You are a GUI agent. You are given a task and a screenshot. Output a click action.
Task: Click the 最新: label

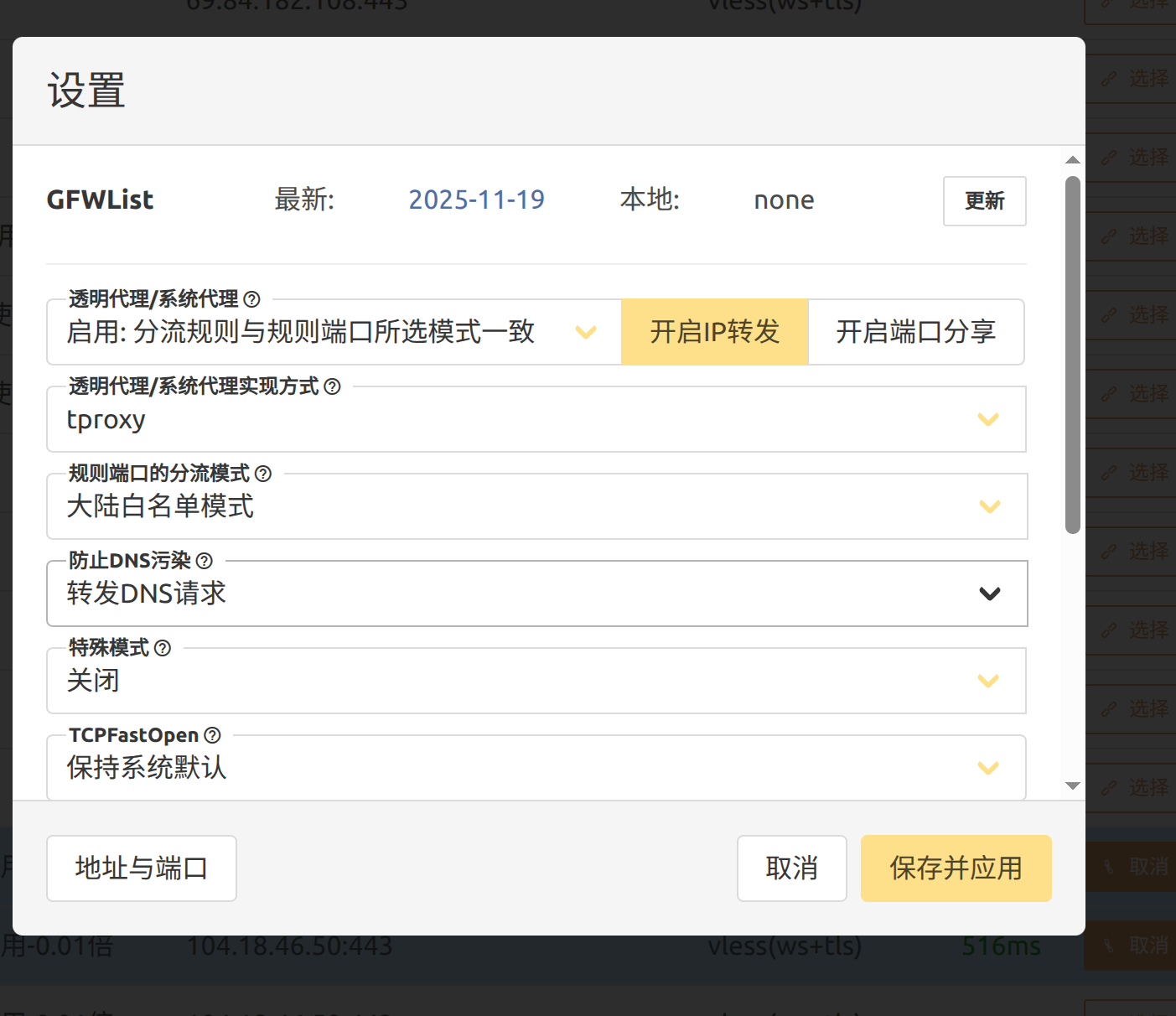pyautogui.click(x=304, y=200)
